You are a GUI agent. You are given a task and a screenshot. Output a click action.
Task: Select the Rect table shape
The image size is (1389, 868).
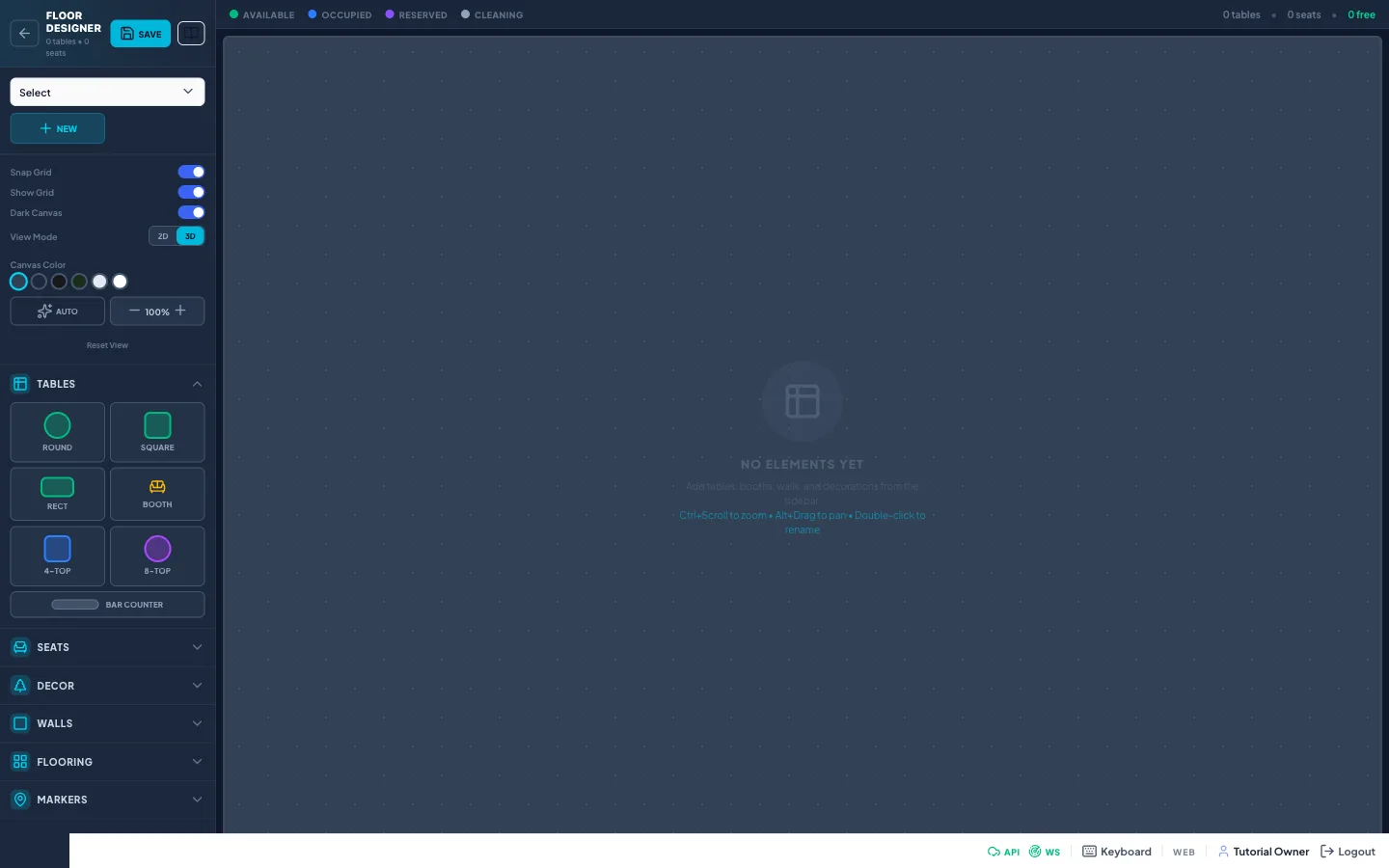[x=57, y=494]
